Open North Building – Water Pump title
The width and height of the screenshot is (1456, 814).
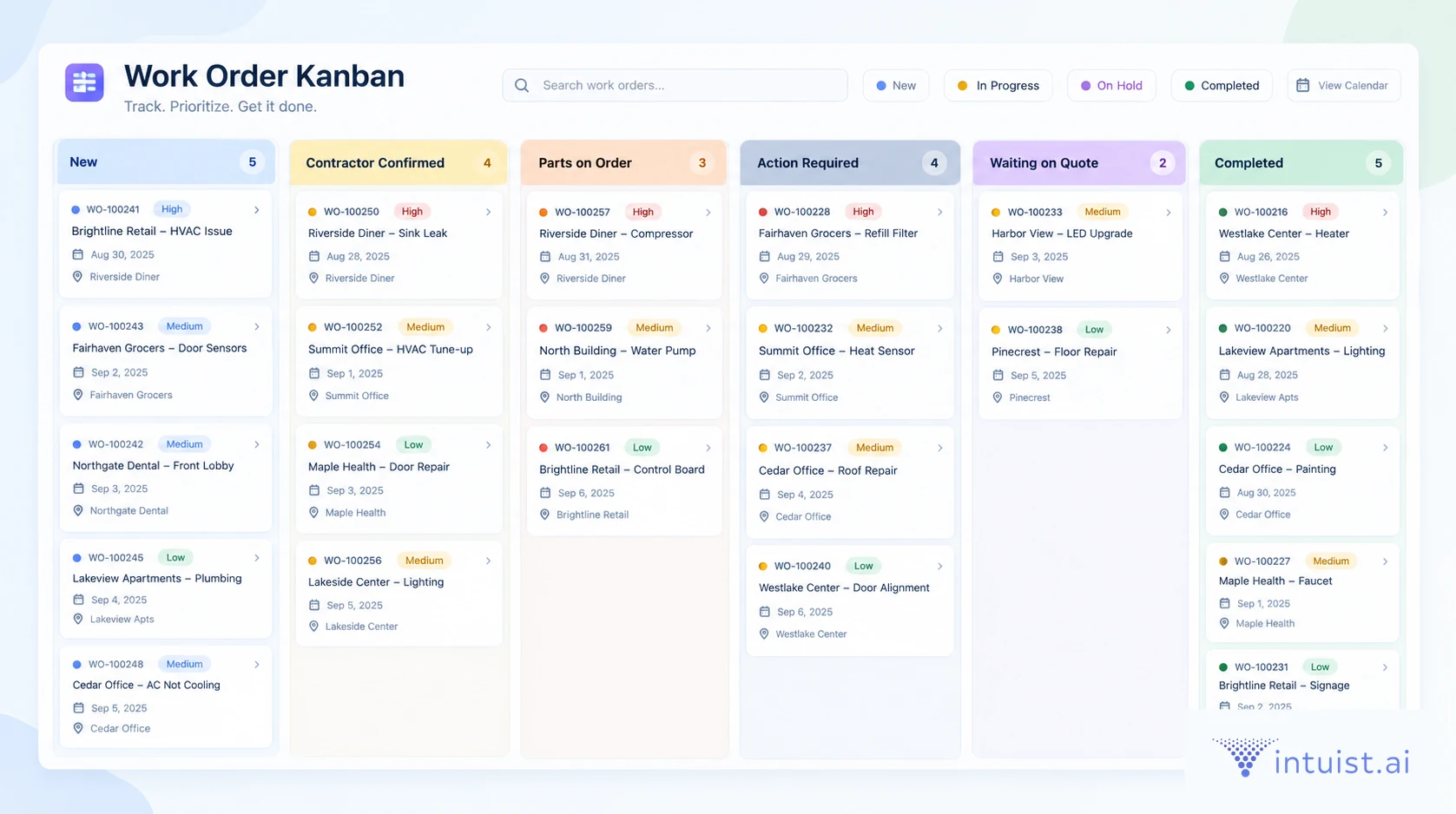point(617,351)
